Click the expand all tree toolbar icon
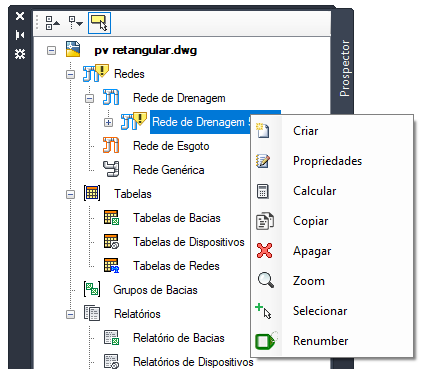 pyautogui.click(x=52, y=23)
